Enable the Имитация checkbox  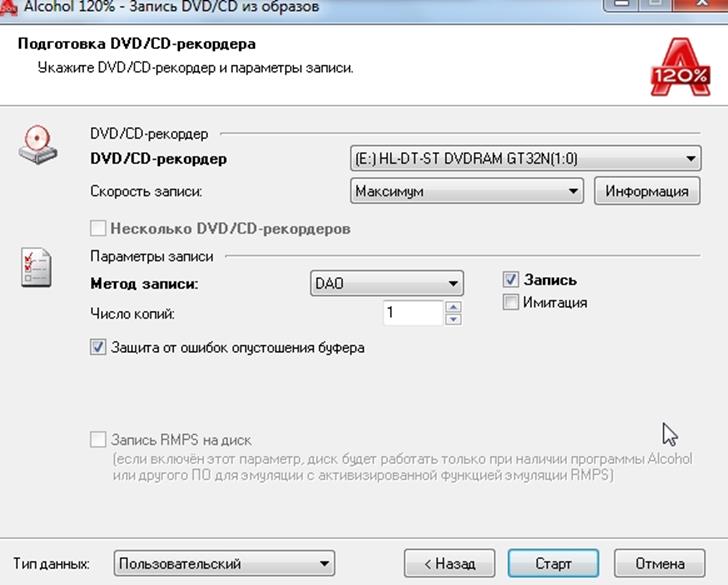tap(511, 302)
